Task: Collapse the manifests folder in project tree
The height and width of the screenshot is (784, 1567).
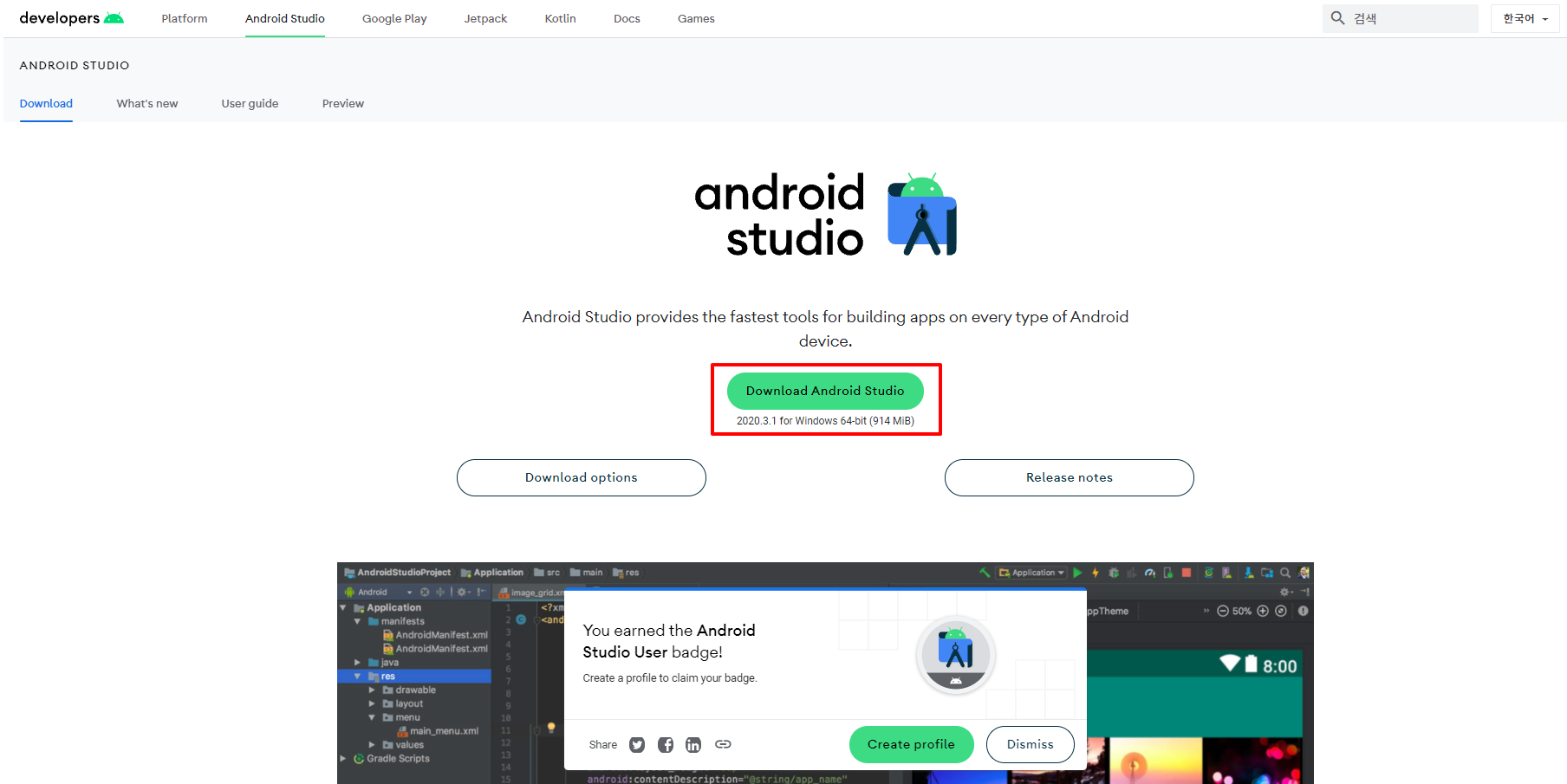Action: pos(357,621)
